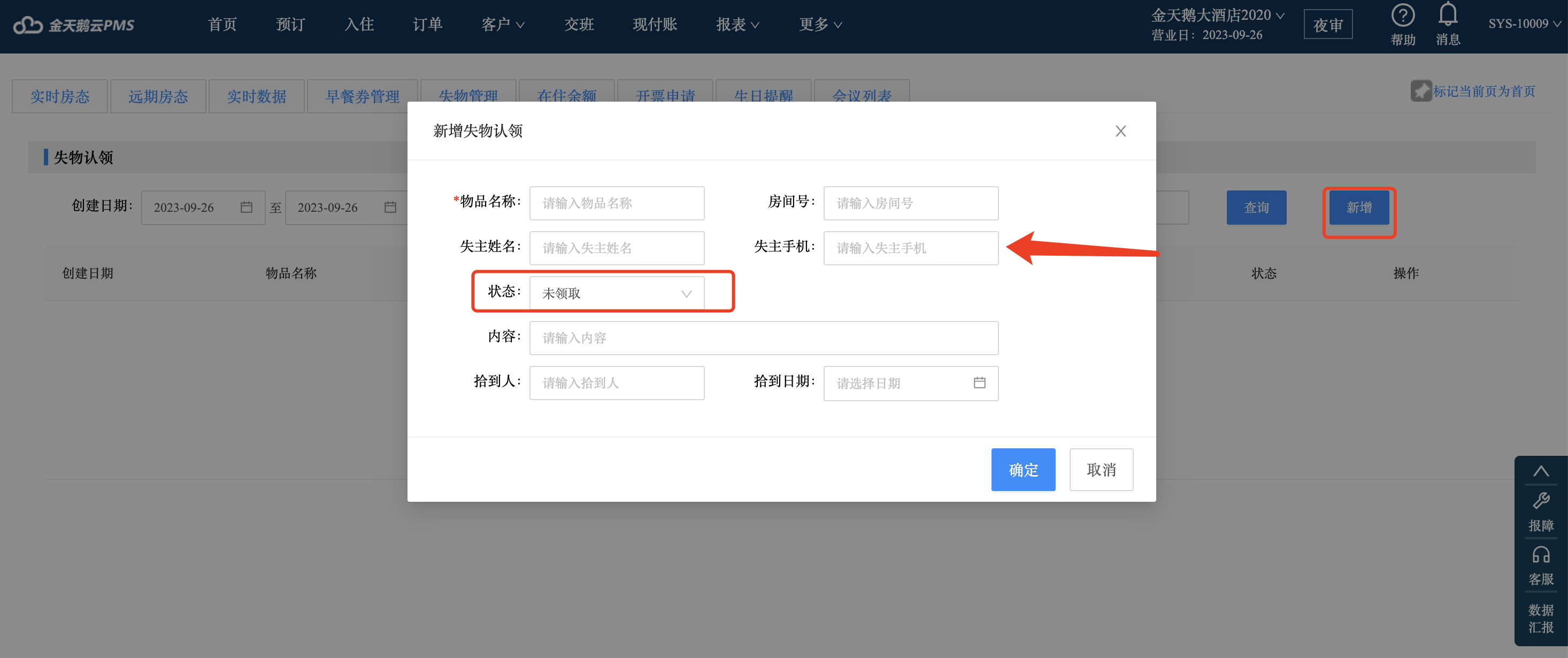Click the 夜审 button
This screenshot has width=1568, height=658.
tap(1327, 25)
